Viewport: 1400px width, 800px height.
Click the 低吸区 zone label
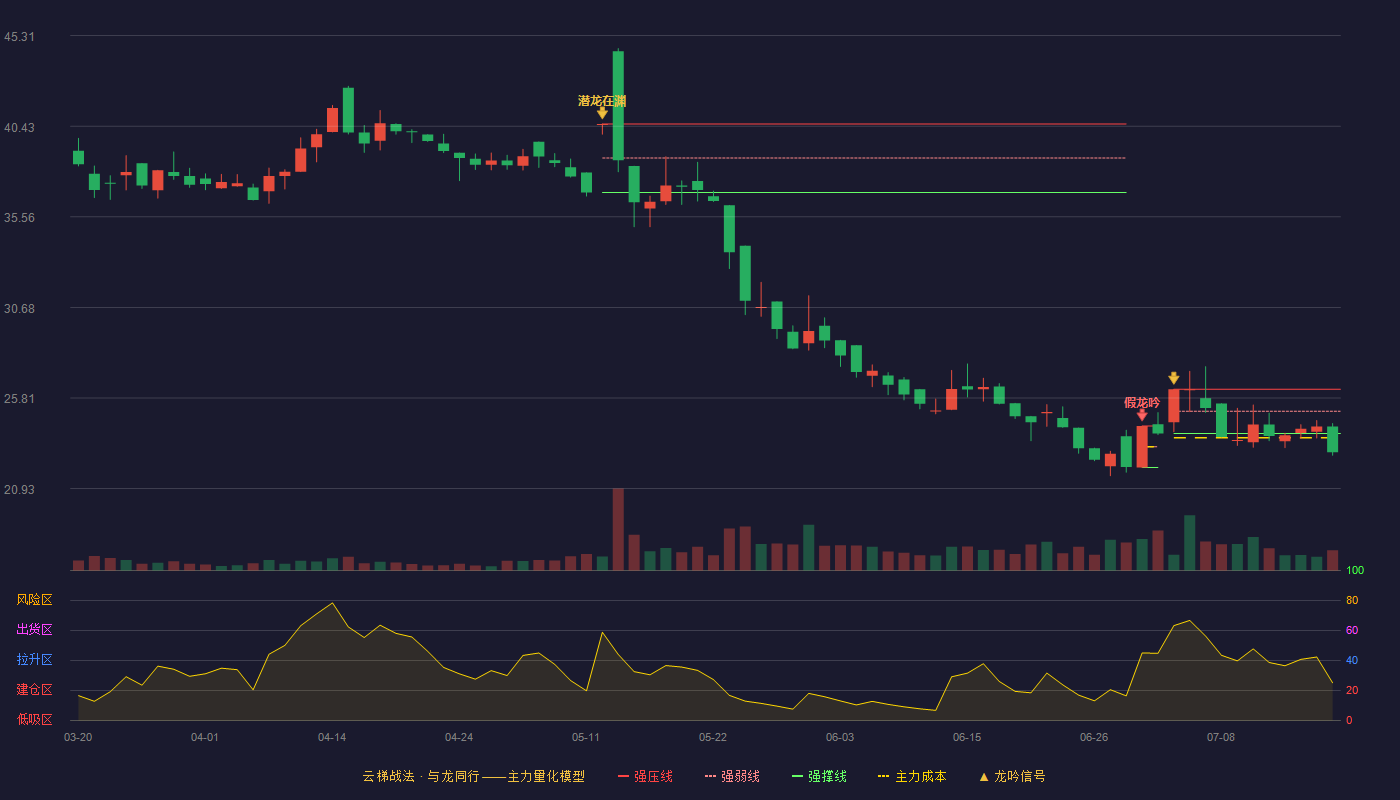click(x=34, y=719)
